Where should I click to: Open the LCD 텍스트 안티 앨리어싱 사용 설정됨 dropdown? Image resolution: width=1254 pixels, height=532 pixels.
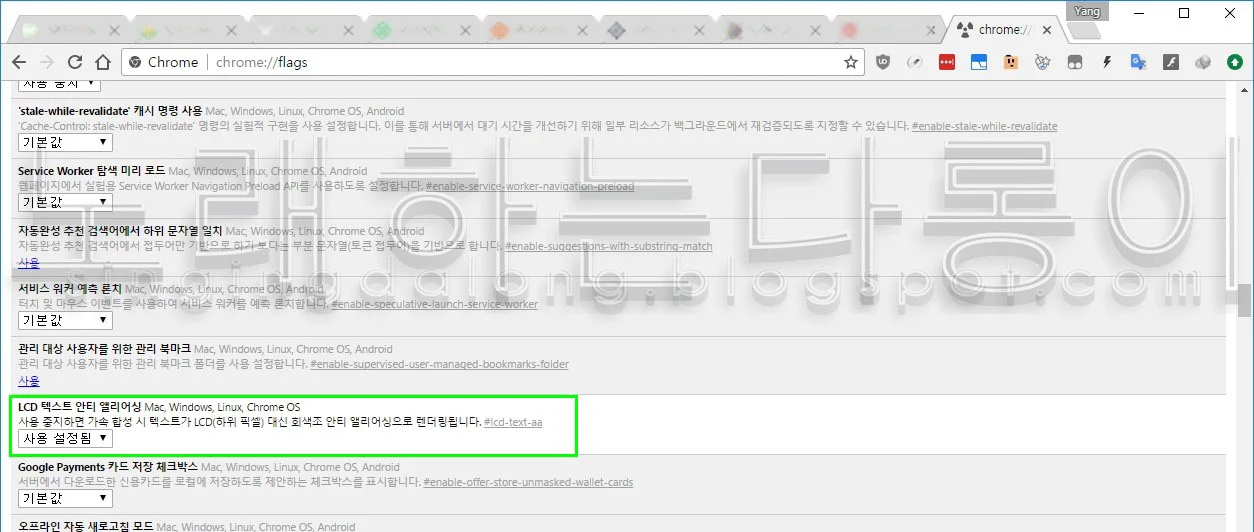click(65, 438)
